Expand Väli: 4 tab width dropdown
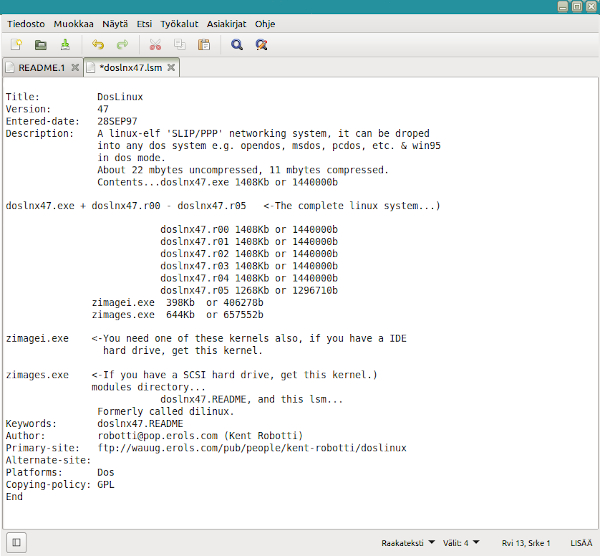 point(461,543)
